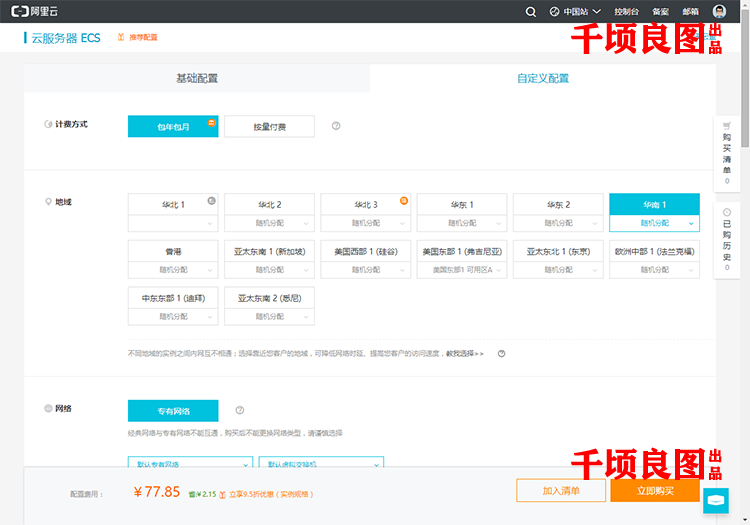Follow the 教我选择>> link
750x525 pixels.
tap(464, 354)
